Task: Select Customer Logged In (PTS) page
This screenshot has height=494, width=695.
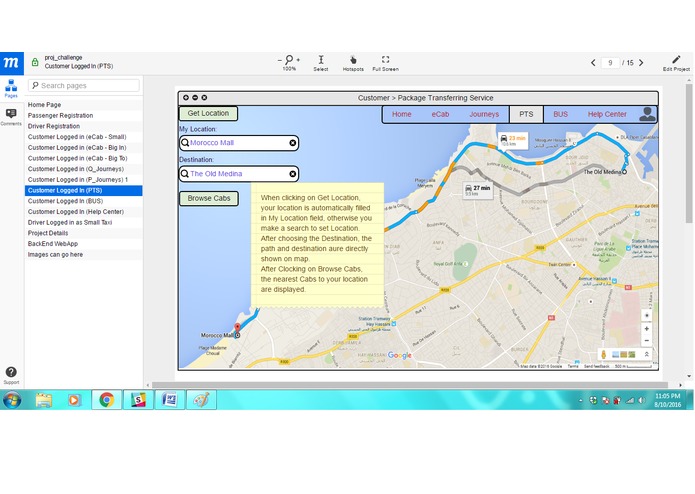Action: point(83,191)
